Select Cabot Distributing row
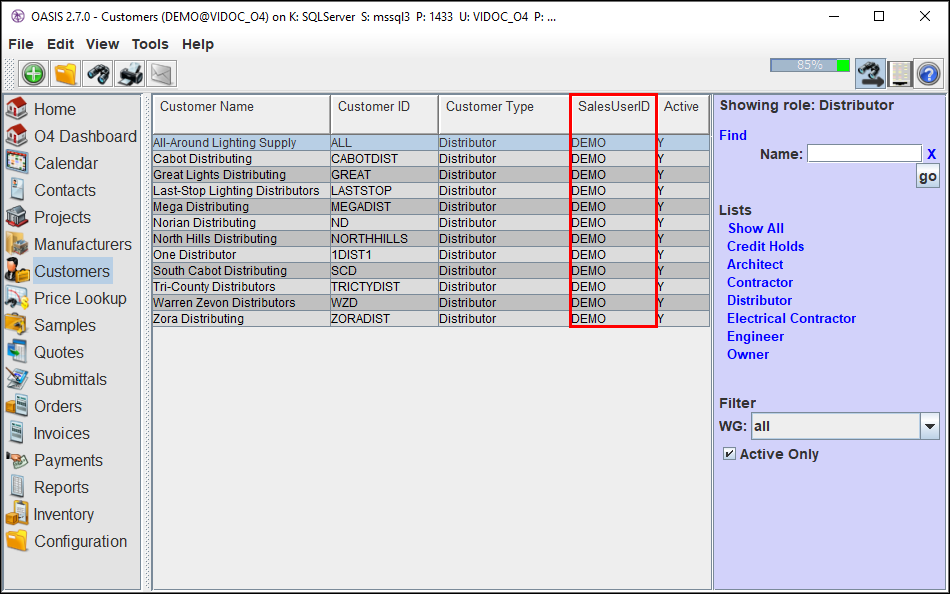Screen dimensions: 950x594 [x=431, y=159]
